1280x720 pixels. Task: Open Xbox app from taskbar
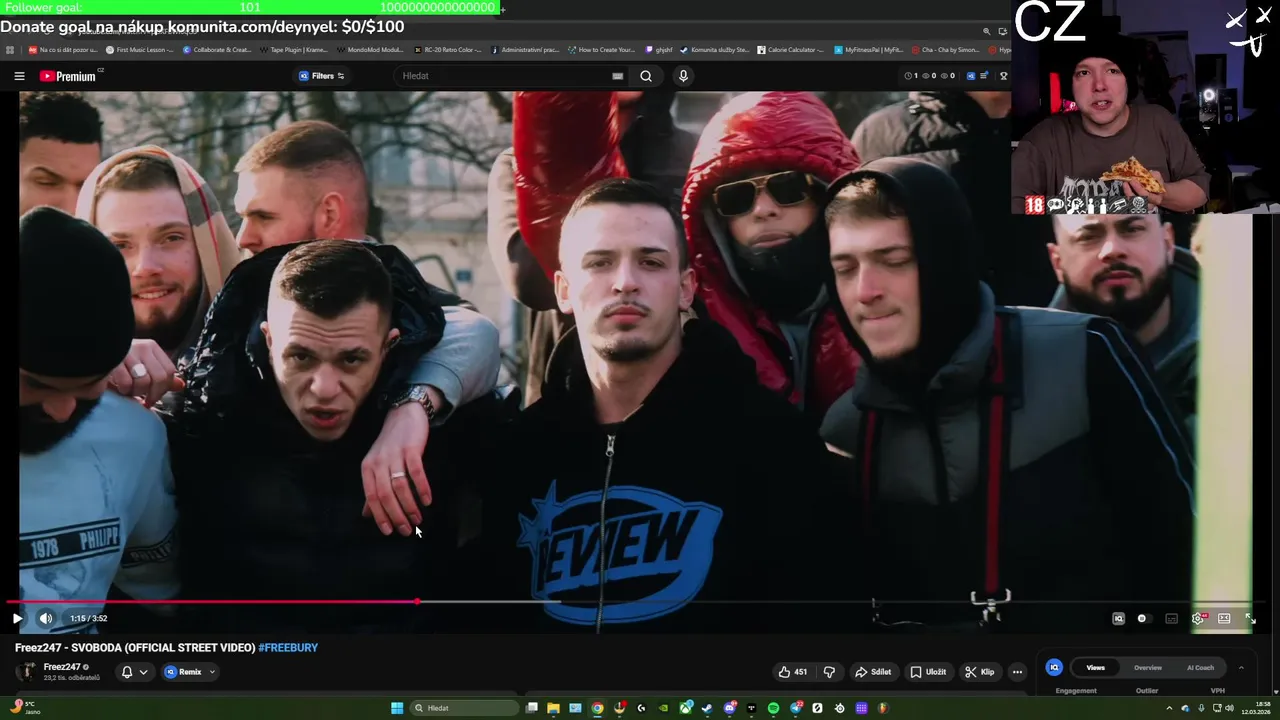pyautogui.click(x=685, y=708)
